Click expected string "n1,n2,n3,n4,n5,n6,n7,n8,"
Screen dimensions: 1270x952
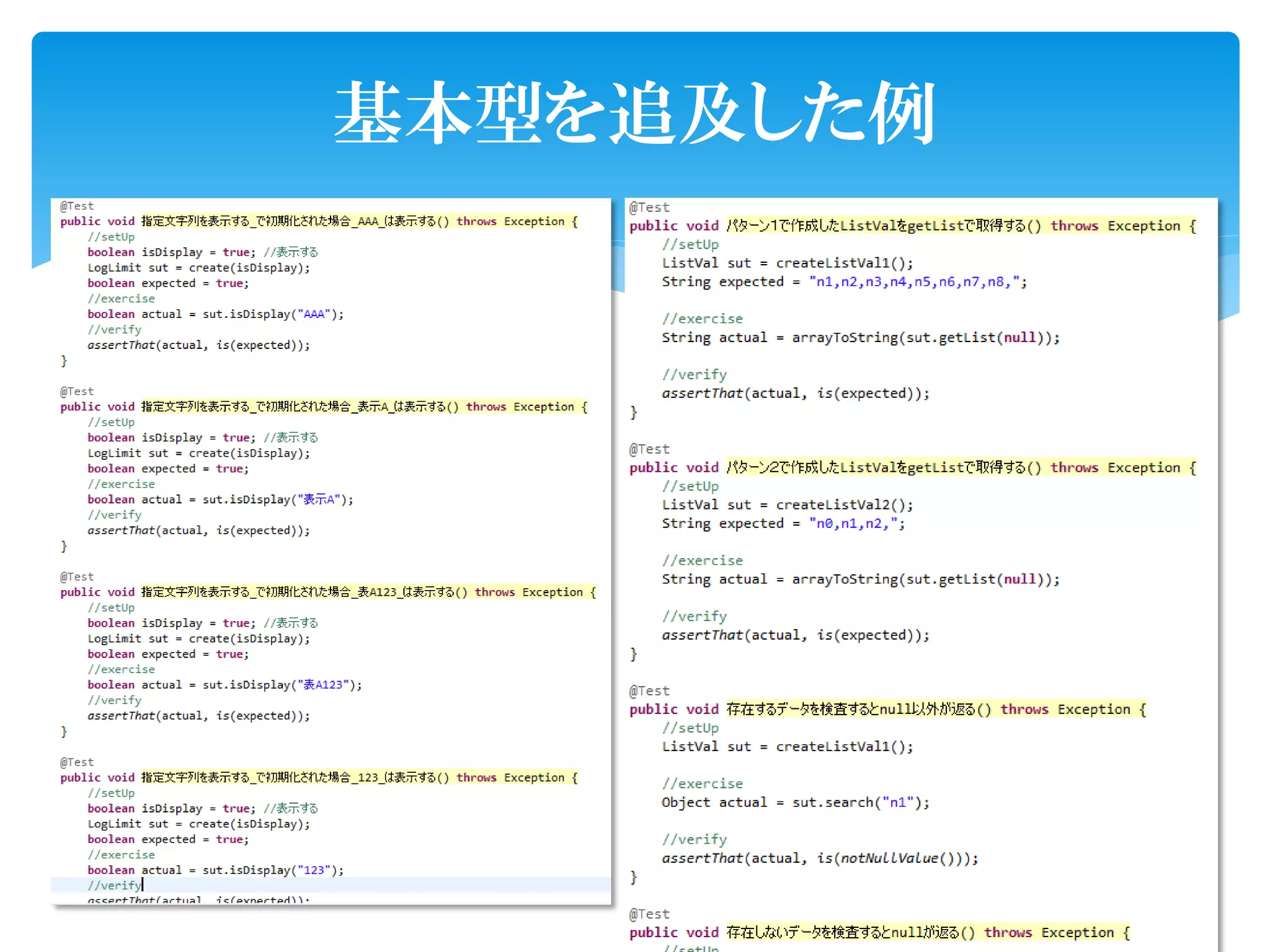point(914,282)
